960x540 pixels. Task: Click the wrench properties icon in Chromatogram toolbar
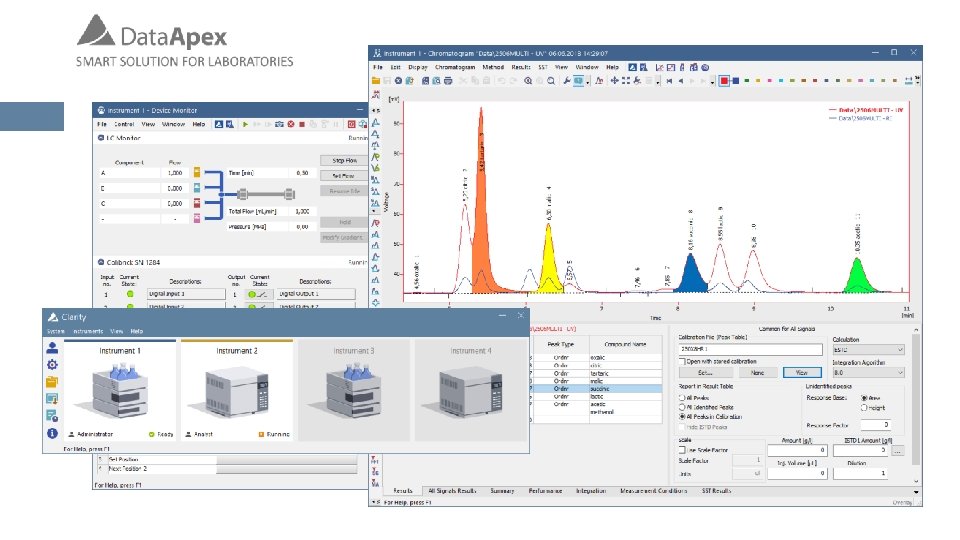(x=566, y=81)
